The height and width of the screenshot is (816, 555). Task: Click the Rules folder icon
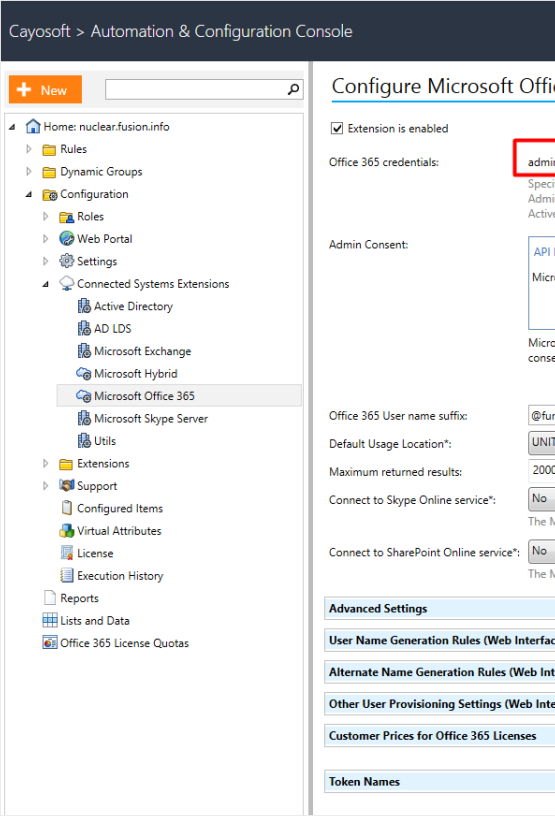click(49, 149)
